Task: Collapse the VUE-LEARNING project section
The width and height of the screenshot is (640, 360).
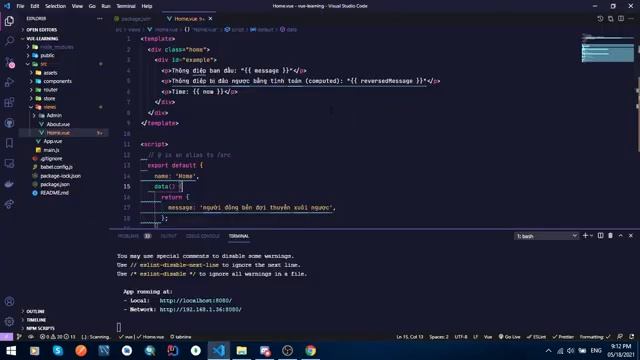Action: point(41,38)
